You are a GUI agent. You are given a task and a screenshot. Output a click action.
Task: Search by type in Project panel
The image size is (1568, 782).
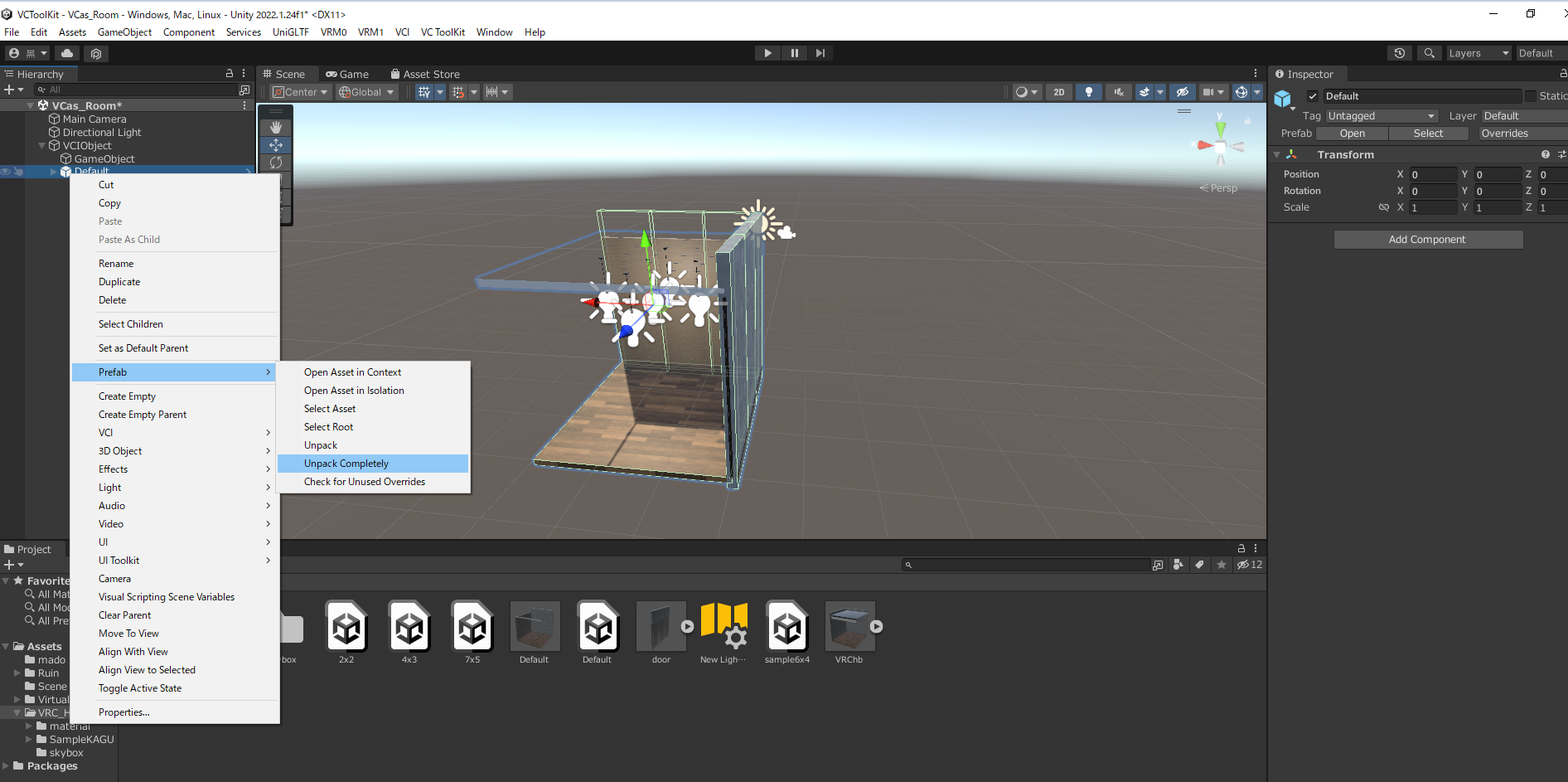[1178, 565]
